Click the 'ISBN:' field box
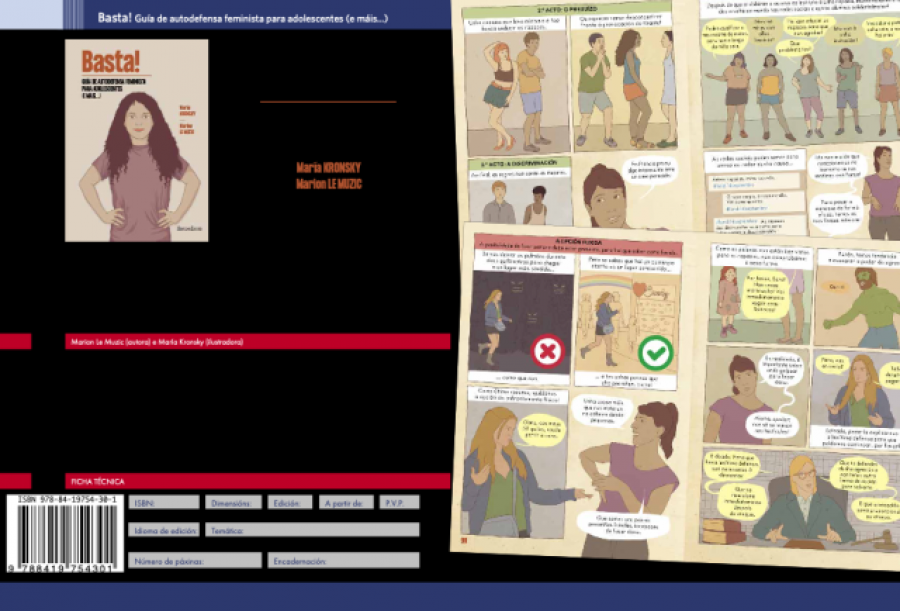Image resolution: width=900 pixels, height=611 pixels. [164, 502]
